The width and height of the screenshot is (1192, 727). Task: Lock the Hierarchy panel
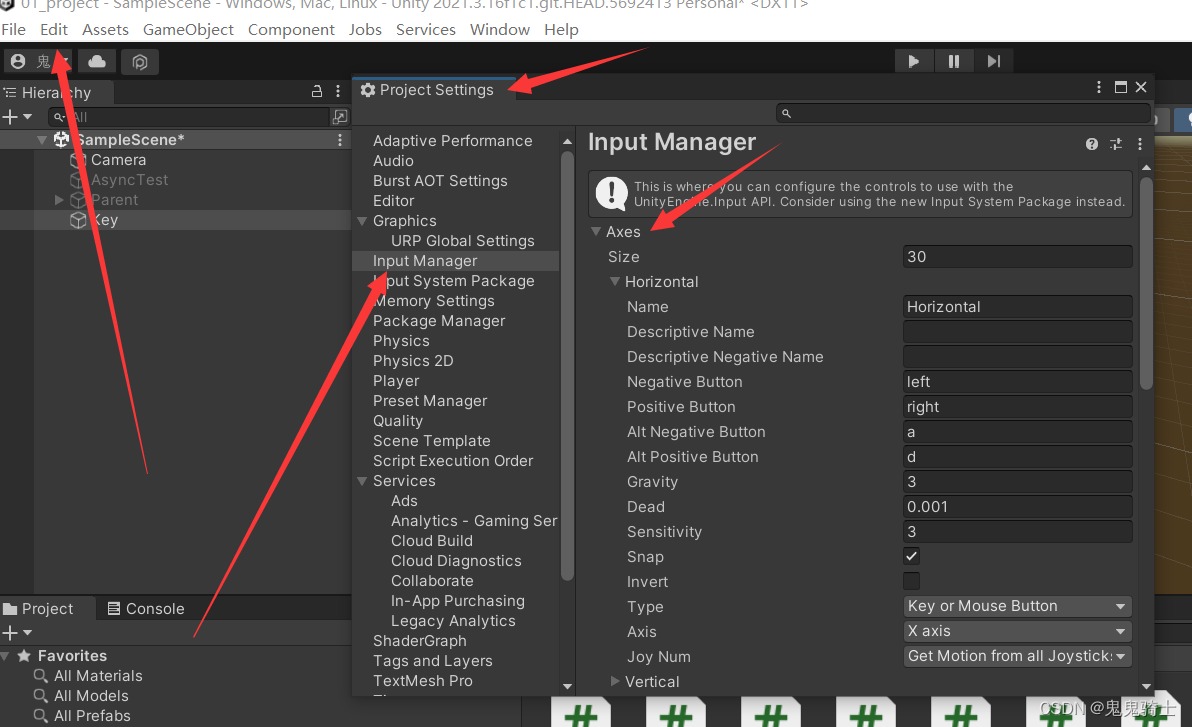point(317,91)
